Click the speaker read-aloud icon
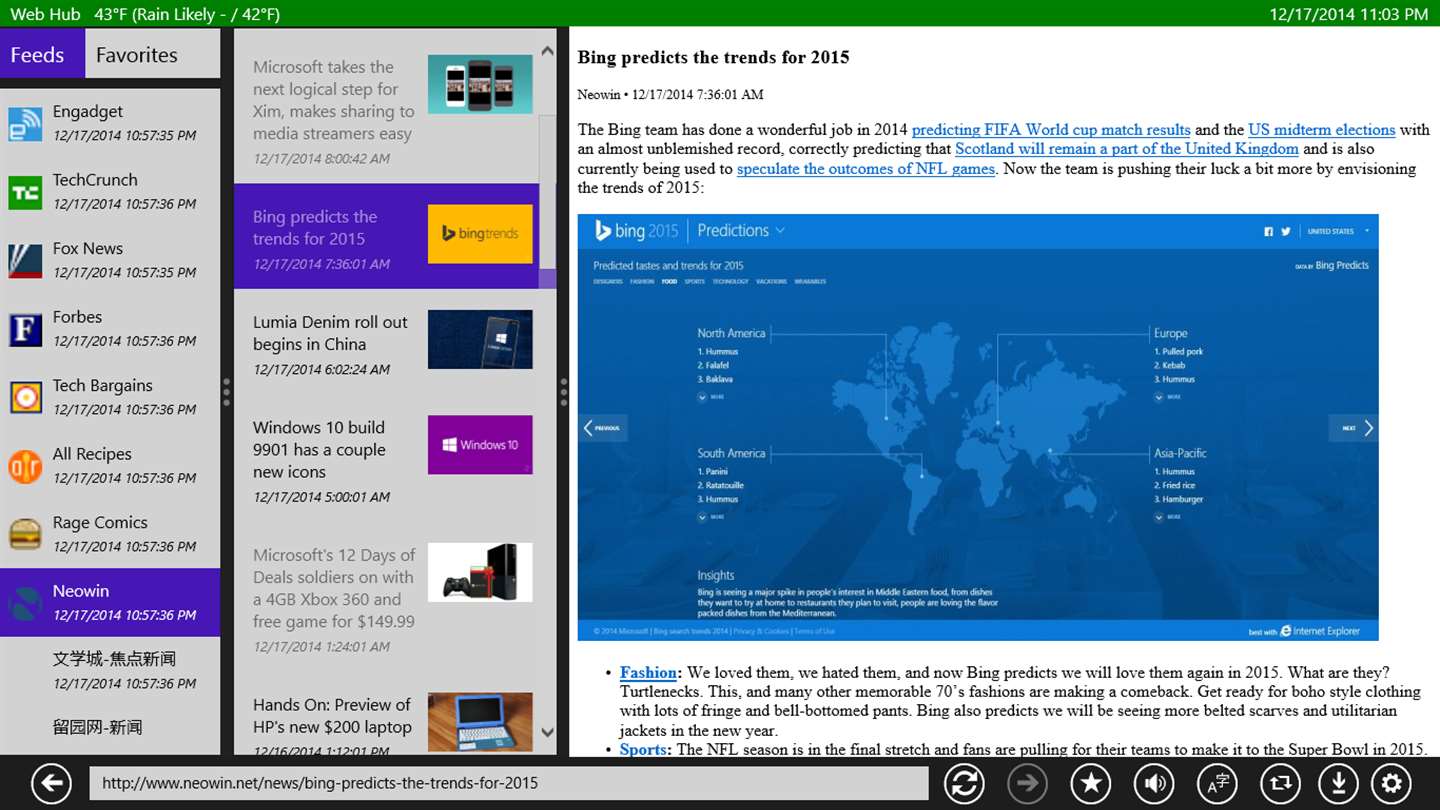 1154,783
